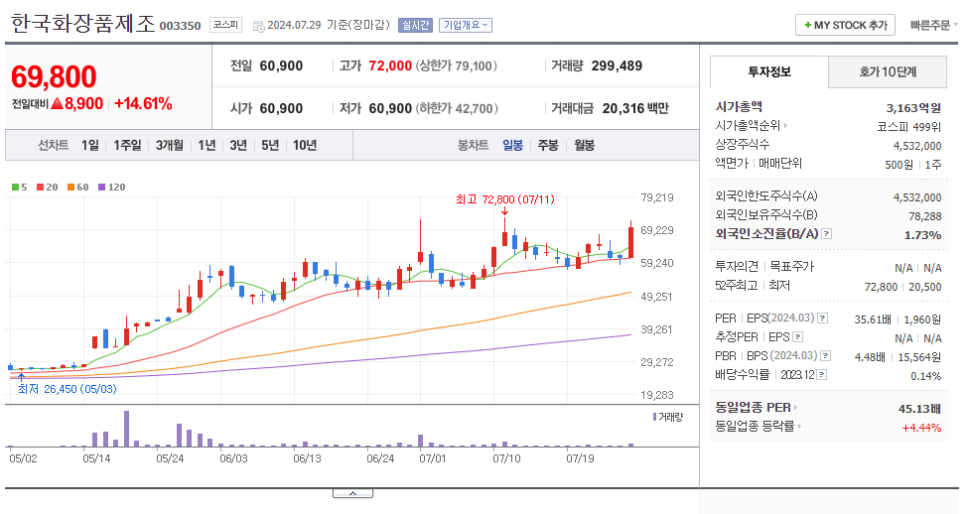The width and height of the screenshot is (966, 514).
Task: Open the 시가총액순위 link
Action: coord(747,126)
